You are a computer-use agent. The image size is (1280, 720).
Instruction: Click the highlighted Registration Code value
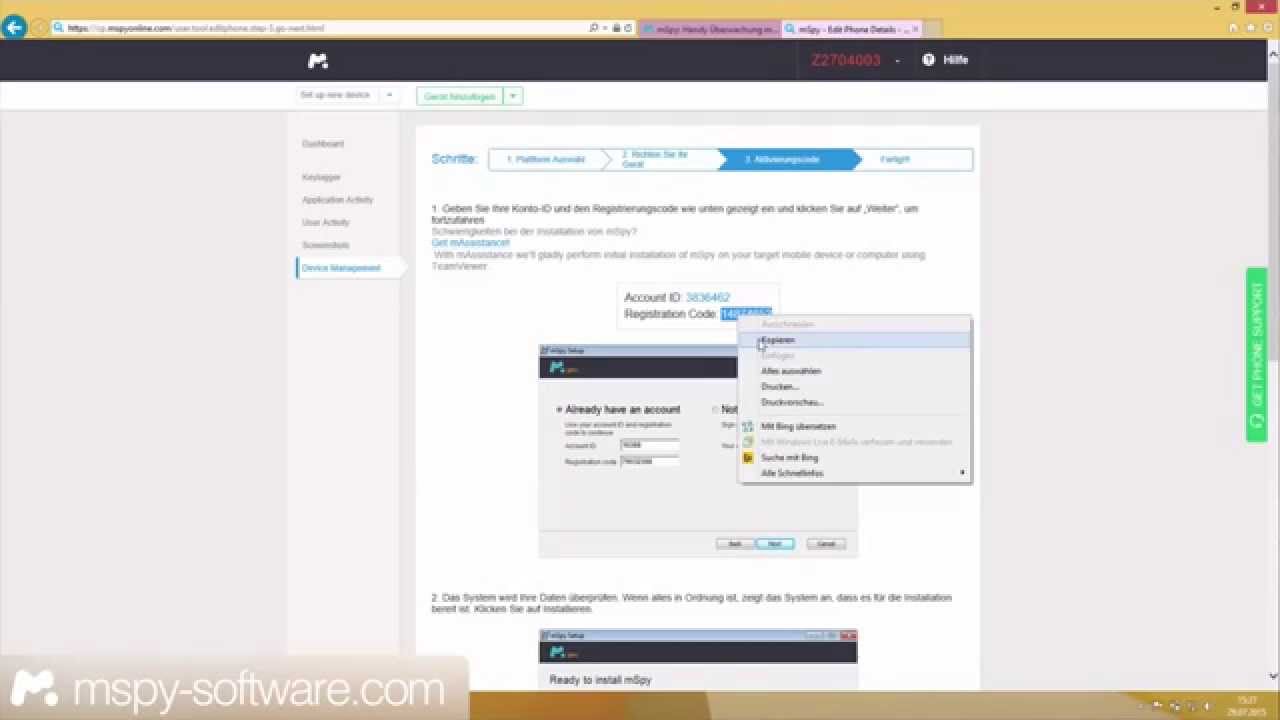(746, 314)
